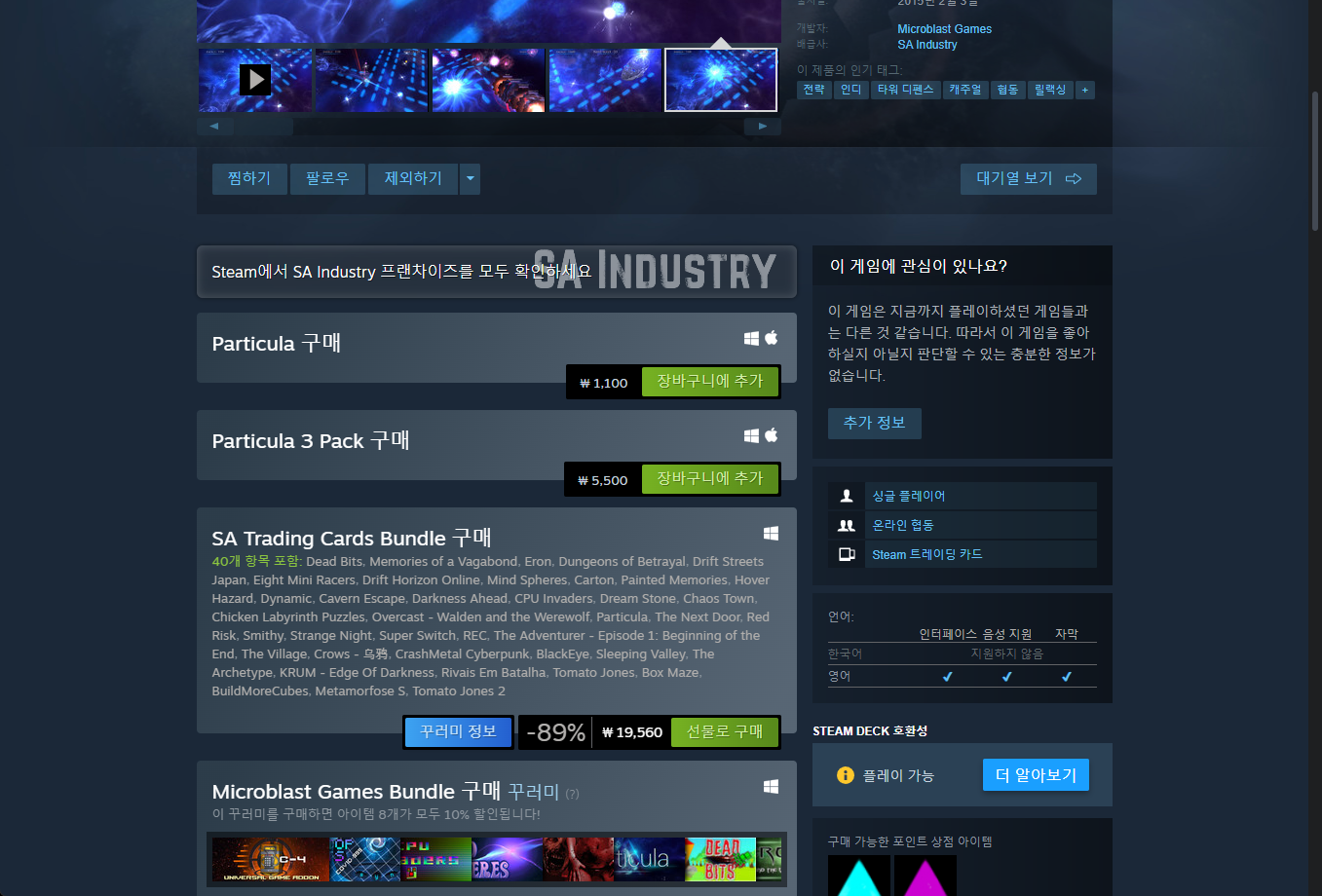The height and width of the screenshot is (896, 1322).
Task: Select the 릴랙싱 tag
Action: [1050, 90]
